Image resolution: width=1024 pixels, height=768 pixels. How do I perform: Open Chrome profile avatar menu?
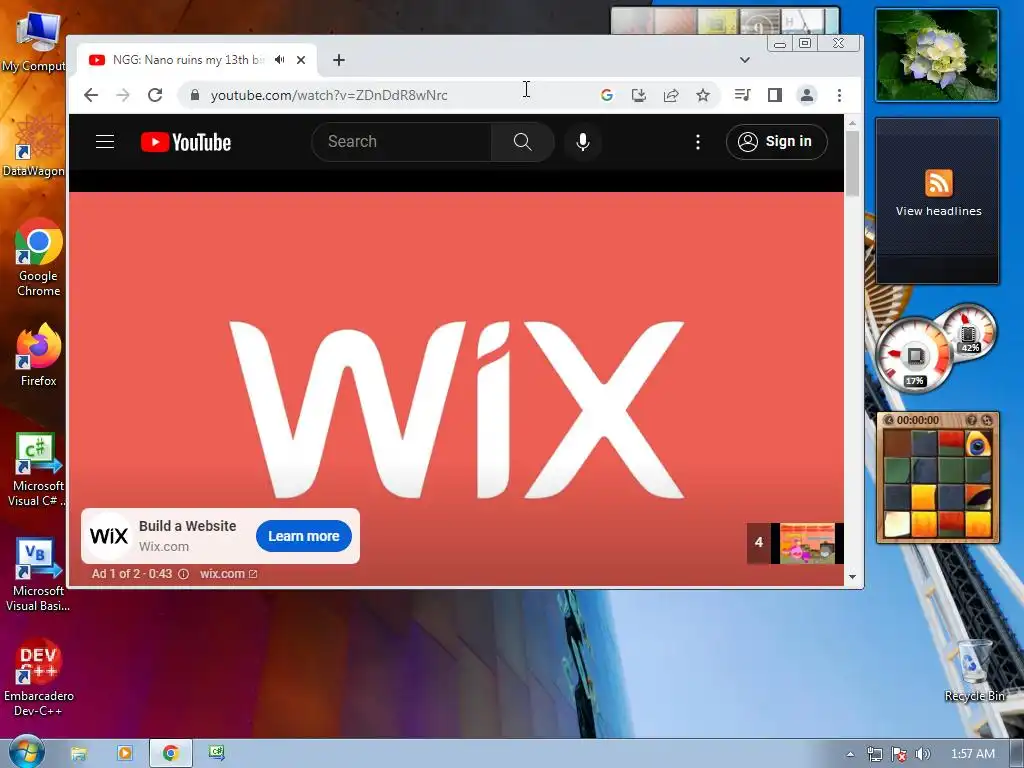(x=807, y=95)
